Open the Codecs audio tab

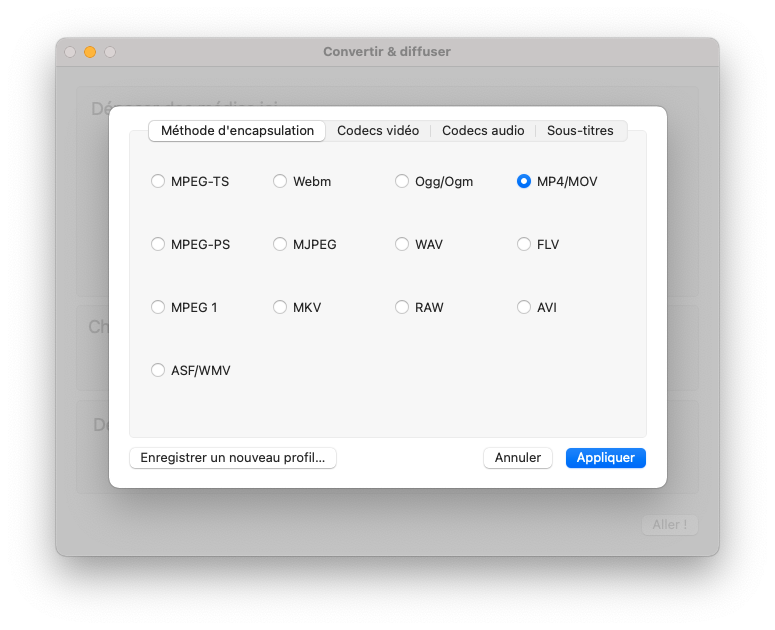pyautogui.click(x=483, y=131)
